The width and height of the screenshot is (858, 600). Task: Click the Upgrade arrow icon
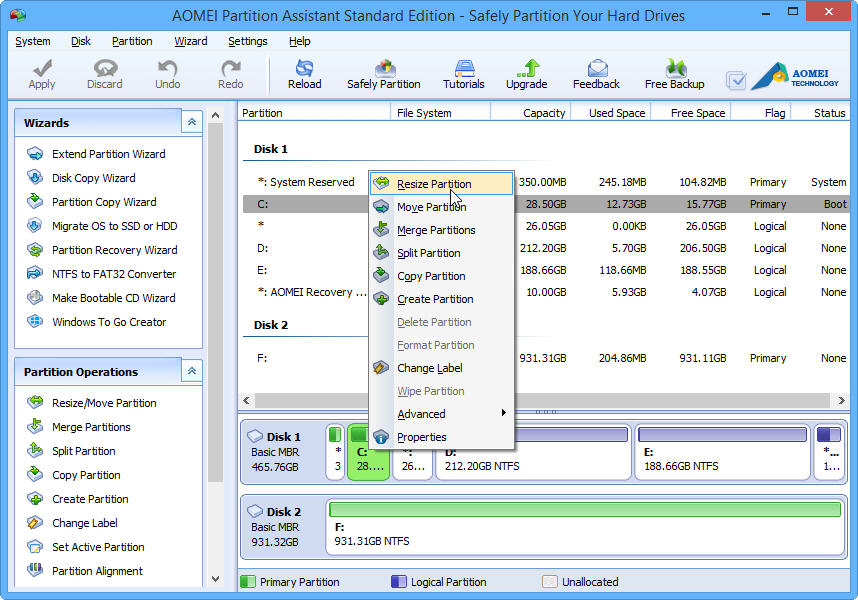pyautogui.click(x=527, y=68)
